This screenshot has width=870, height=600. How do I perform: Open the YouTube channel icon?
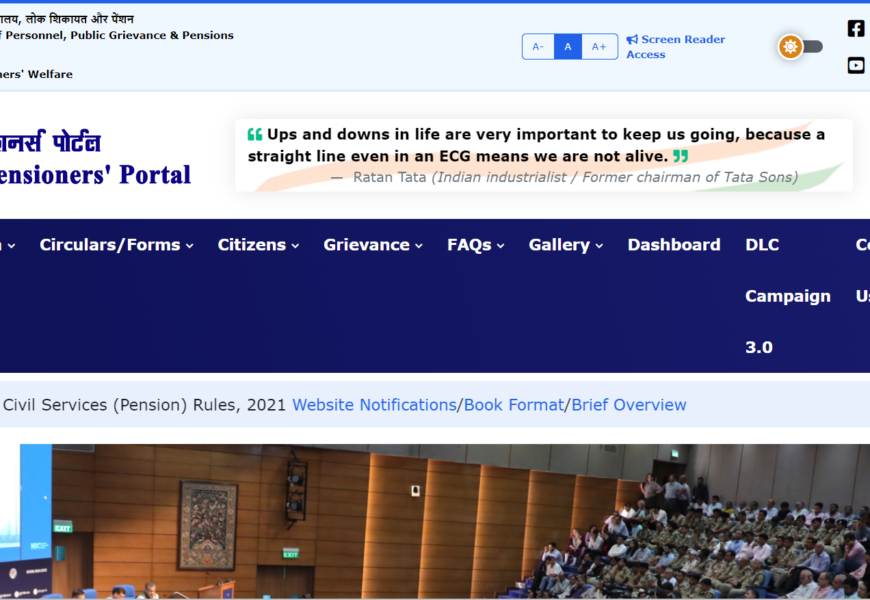(x=856, y=65)
